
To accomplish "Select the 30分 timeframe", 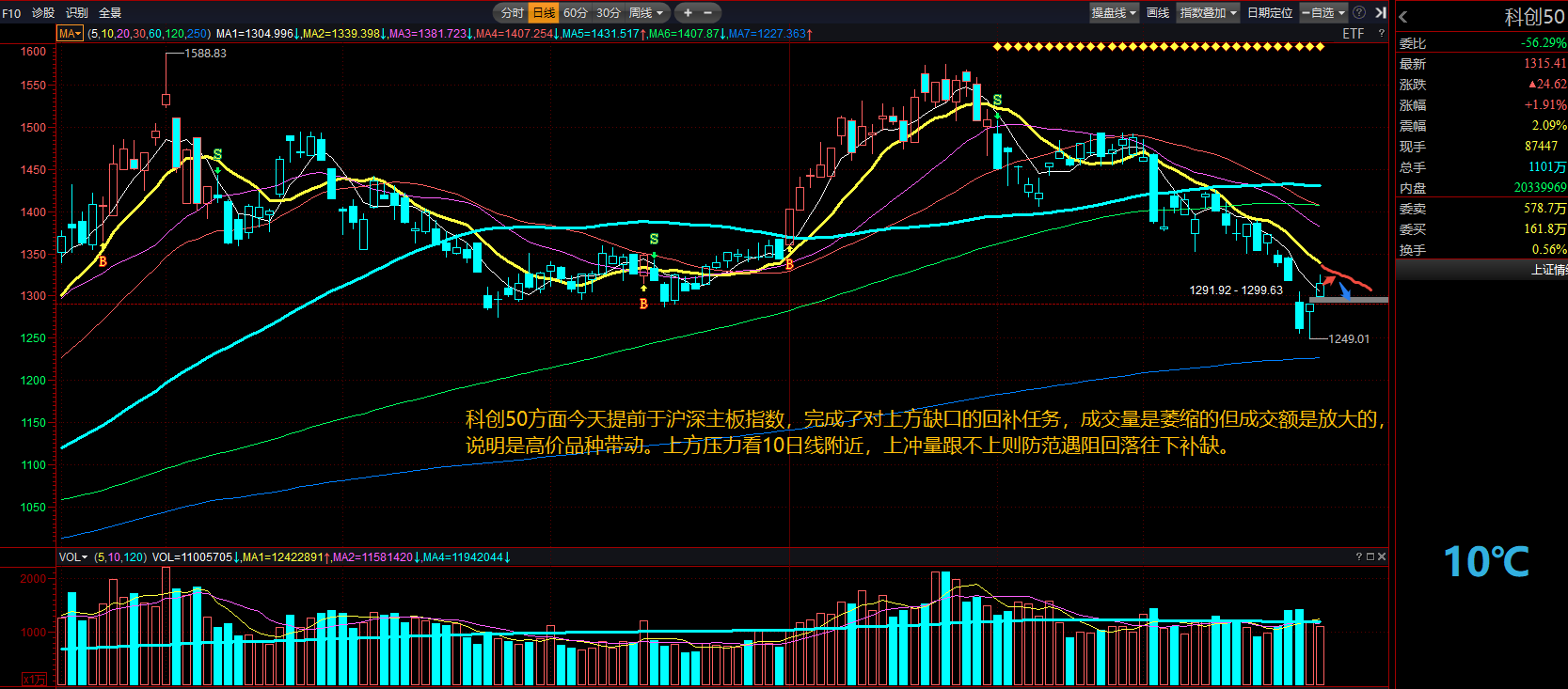I will coord(609,13).
